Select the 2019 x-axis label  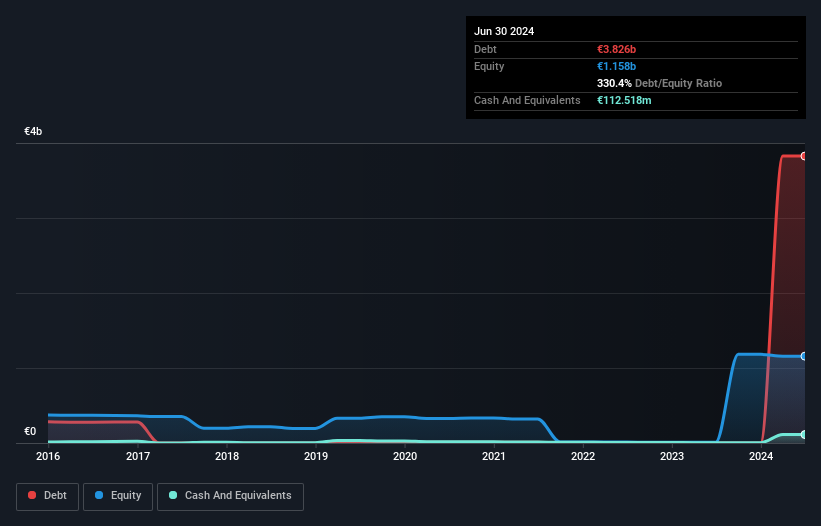[x=316, y=456]
